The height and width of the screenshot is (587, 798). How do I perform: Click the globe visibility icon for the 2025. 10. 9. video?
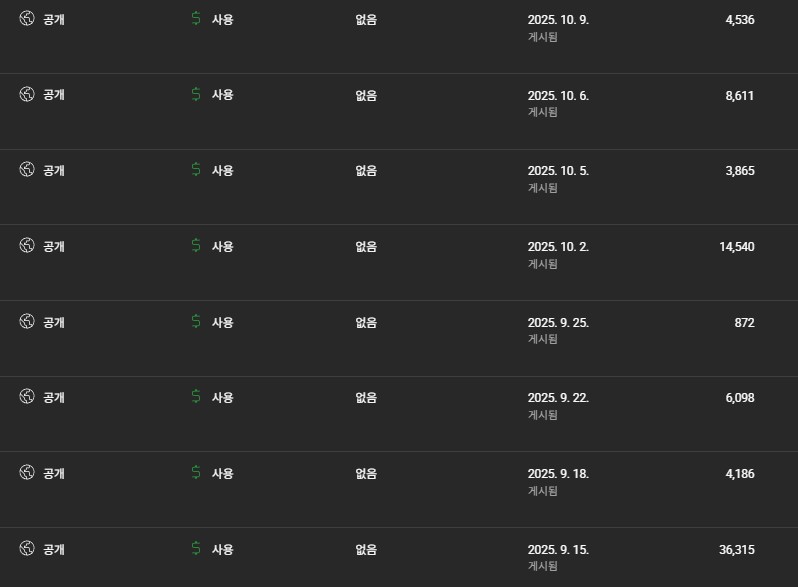coord(27,19)
